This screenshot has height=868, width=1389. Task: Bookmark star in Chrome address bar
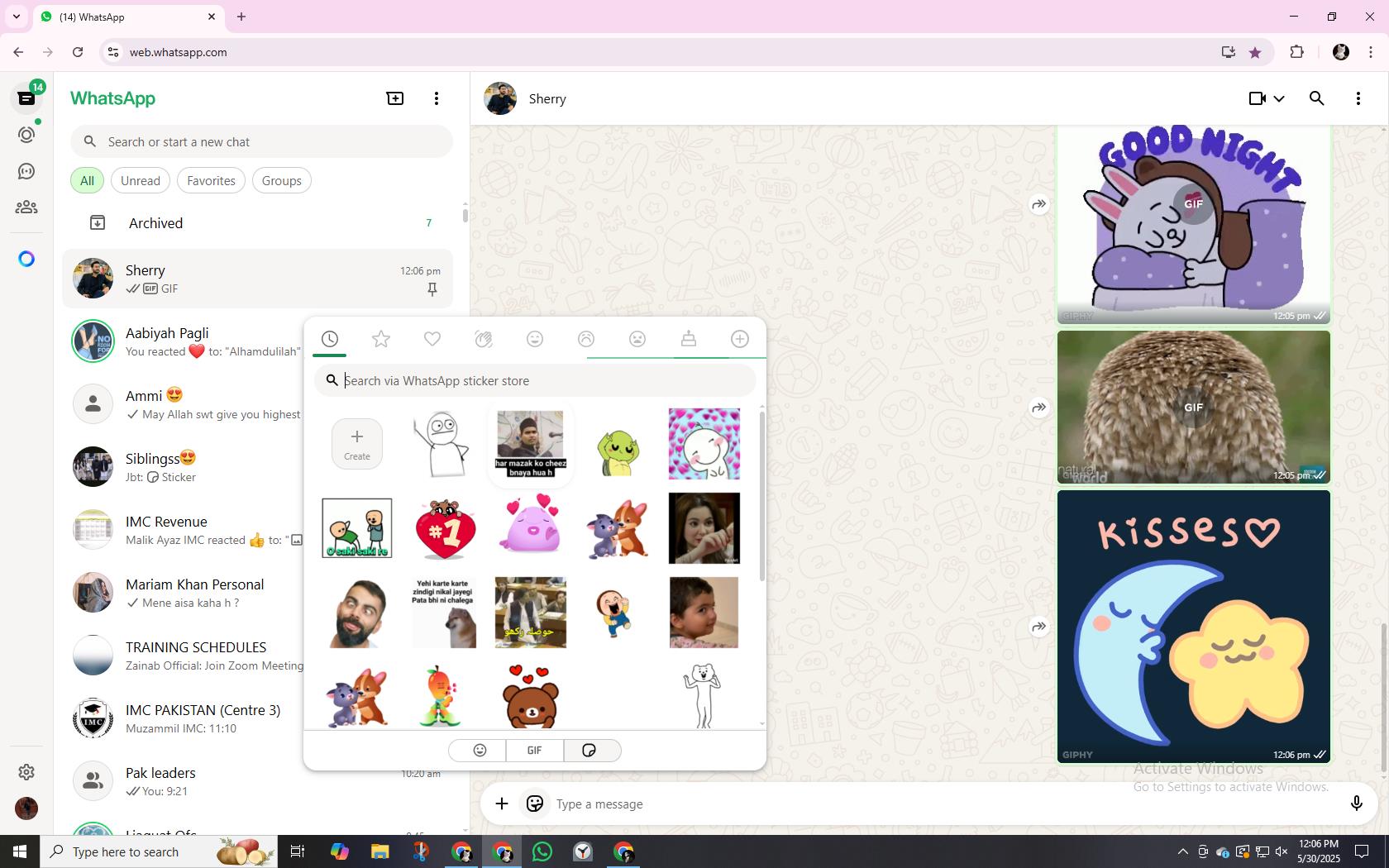click(x=1255, y=52)
